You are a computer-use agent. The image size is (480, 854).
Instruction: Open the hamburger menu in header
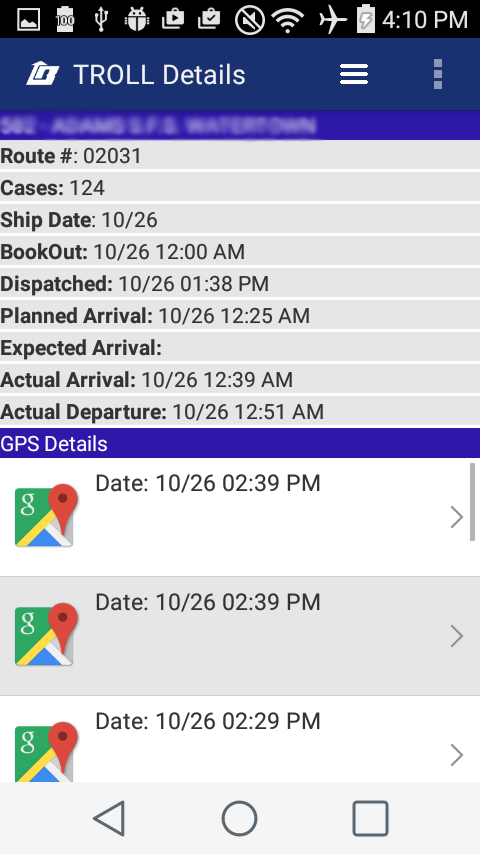(x=354, y=74)
